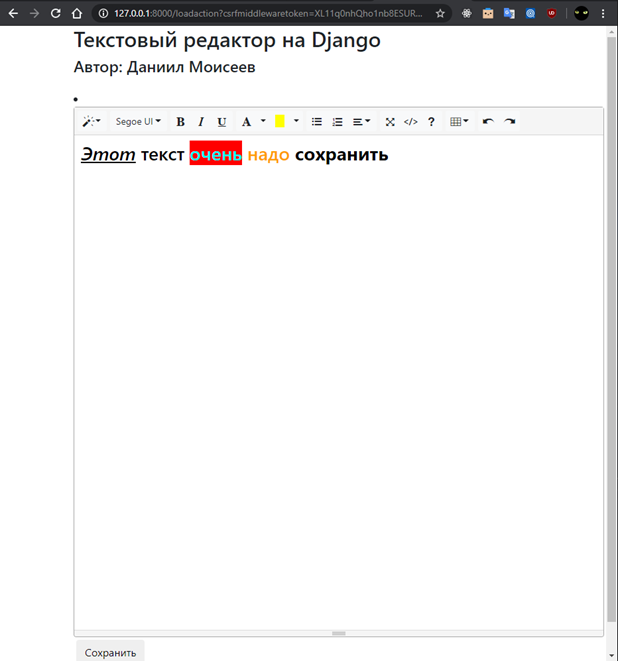Image resolution: width=618 pixels, height=661 pixels.
Task: Click scrollbar down arrow
Action: [x=611, y=656]
